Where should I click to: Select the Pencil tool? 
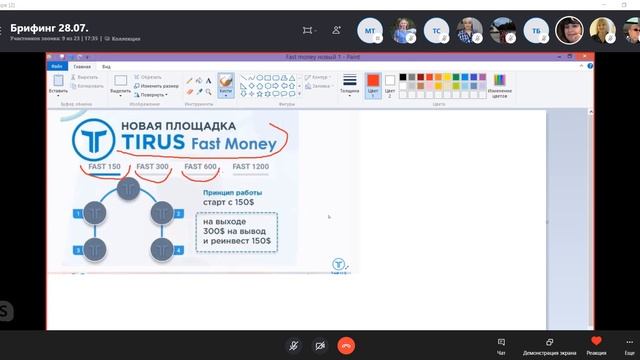pos(189,80)
